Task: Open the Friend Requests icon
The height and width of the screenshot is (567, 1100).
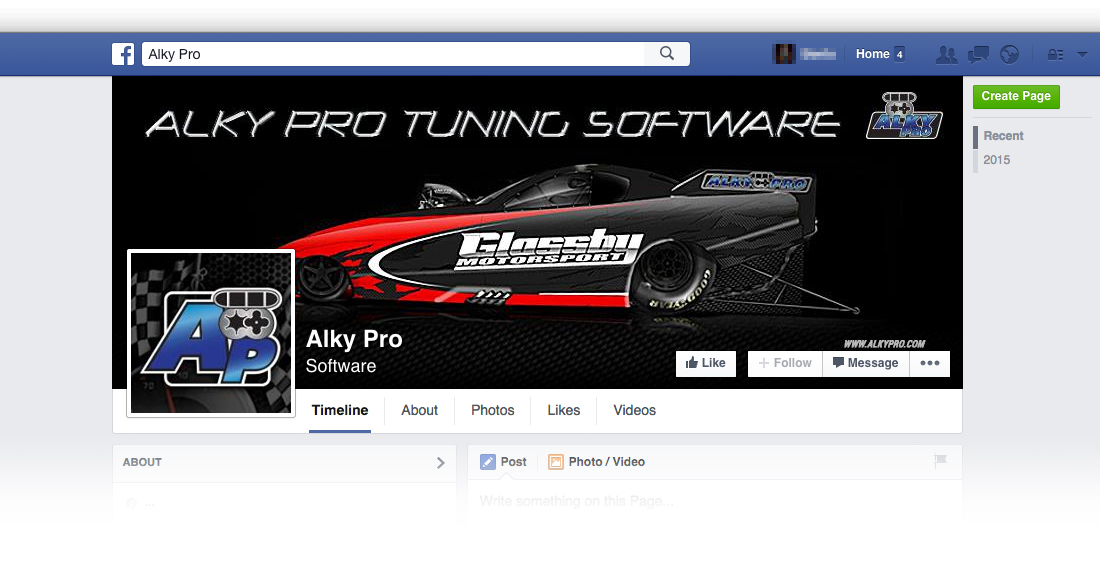Action: click(x=946, y=54)
